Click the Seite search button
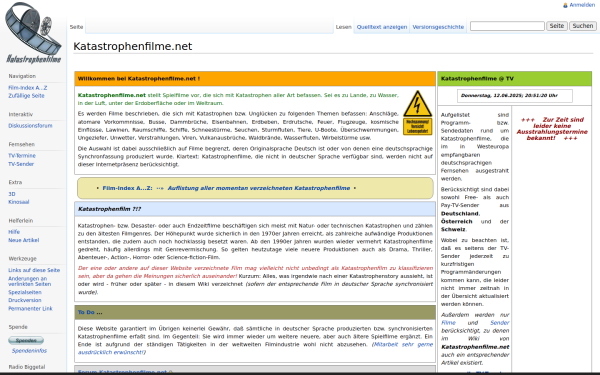Screen dimensions: 600x375 (x=556, y=26)
